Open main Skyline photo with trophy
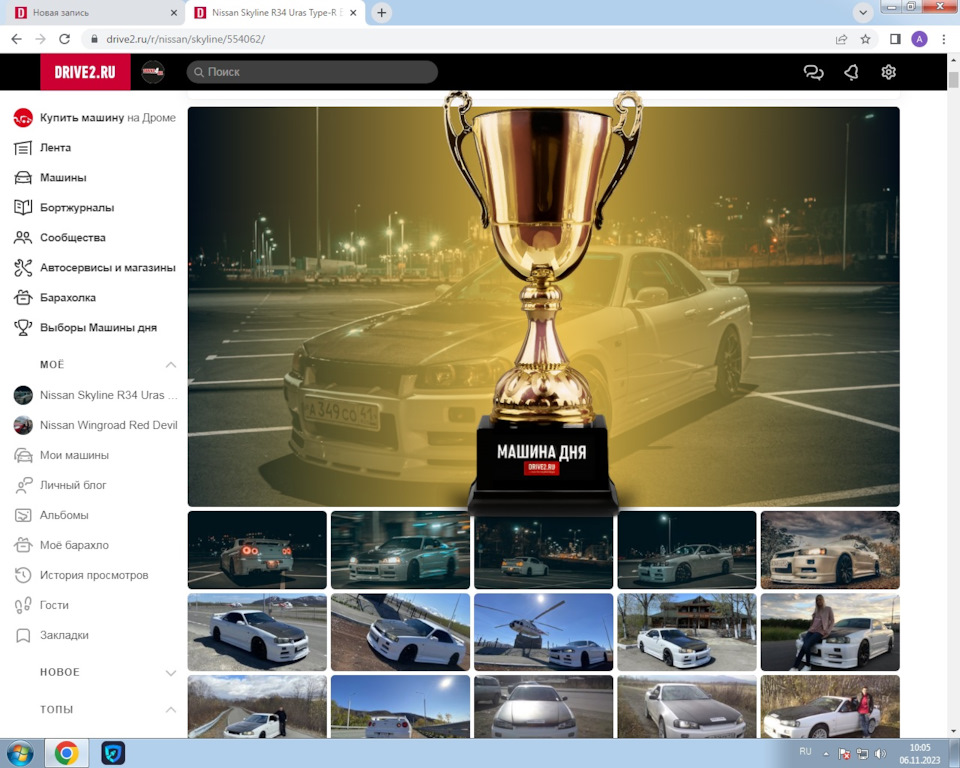 click(x=544, y=306)
